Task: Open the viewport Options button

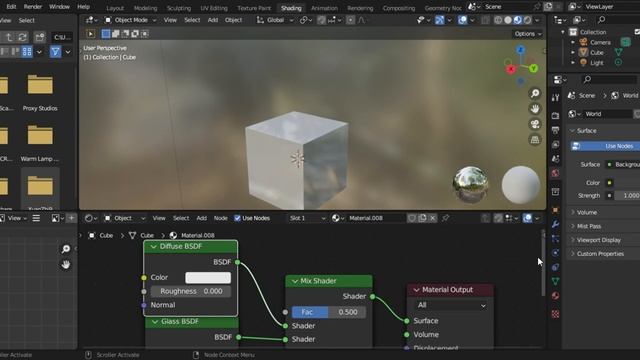Action: click(528, 34)
